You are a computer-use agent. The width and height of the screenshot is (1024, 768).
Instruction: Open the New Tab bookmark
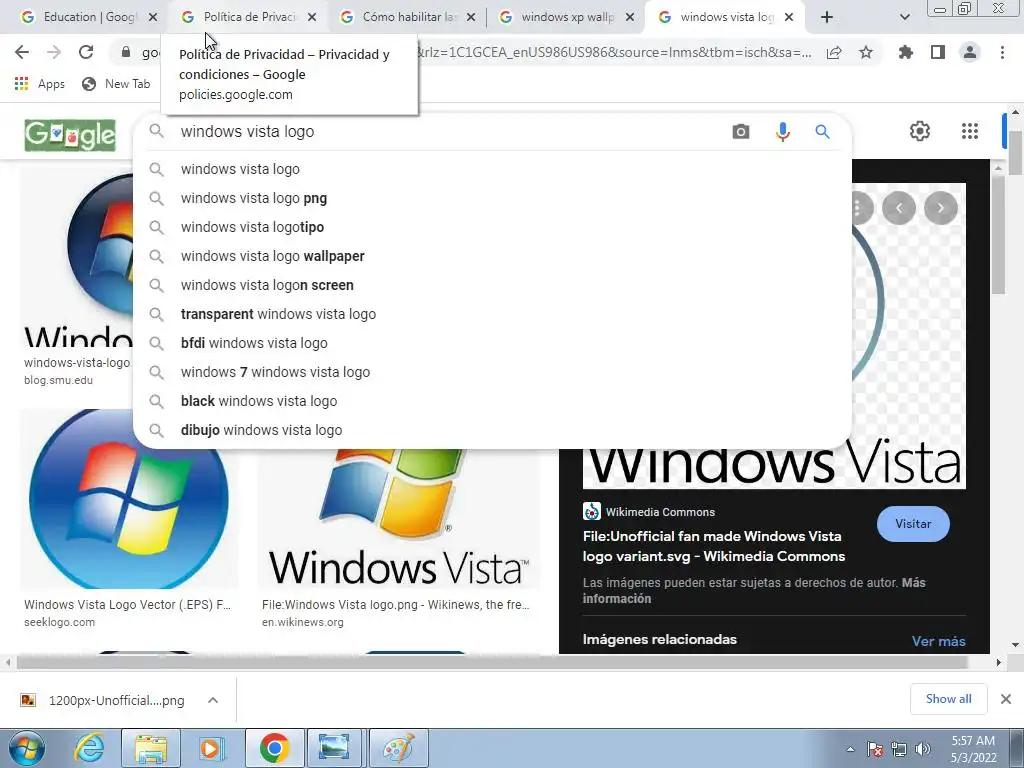(116, 84)
